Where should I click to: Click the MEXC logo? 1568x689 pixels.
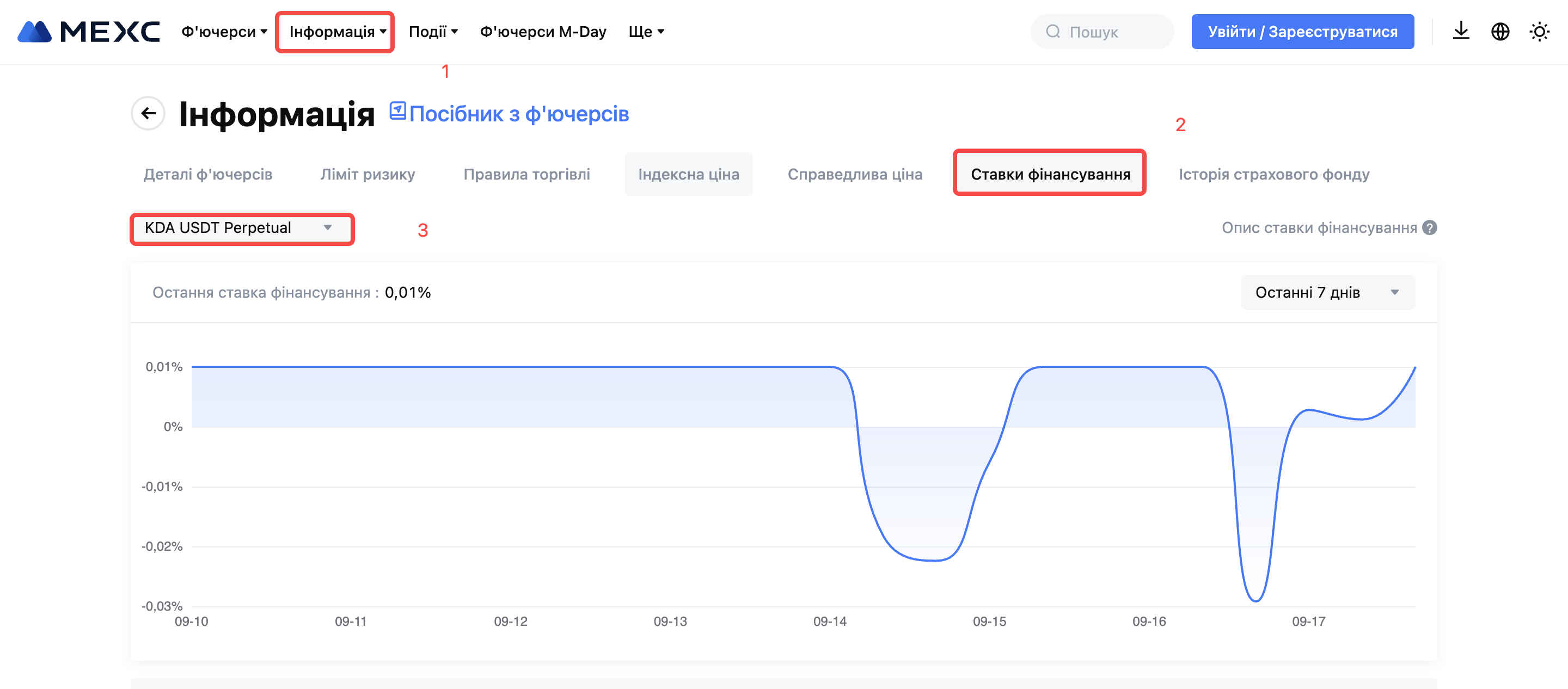click(89, 32)
